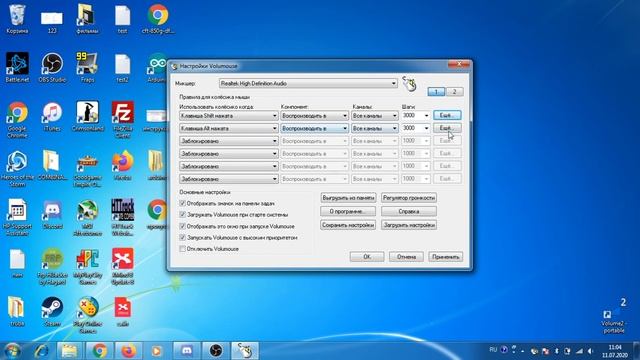Open the OBS Studio desktop shortcut
This screenshot has height=360, width=640.
point(52,67)
